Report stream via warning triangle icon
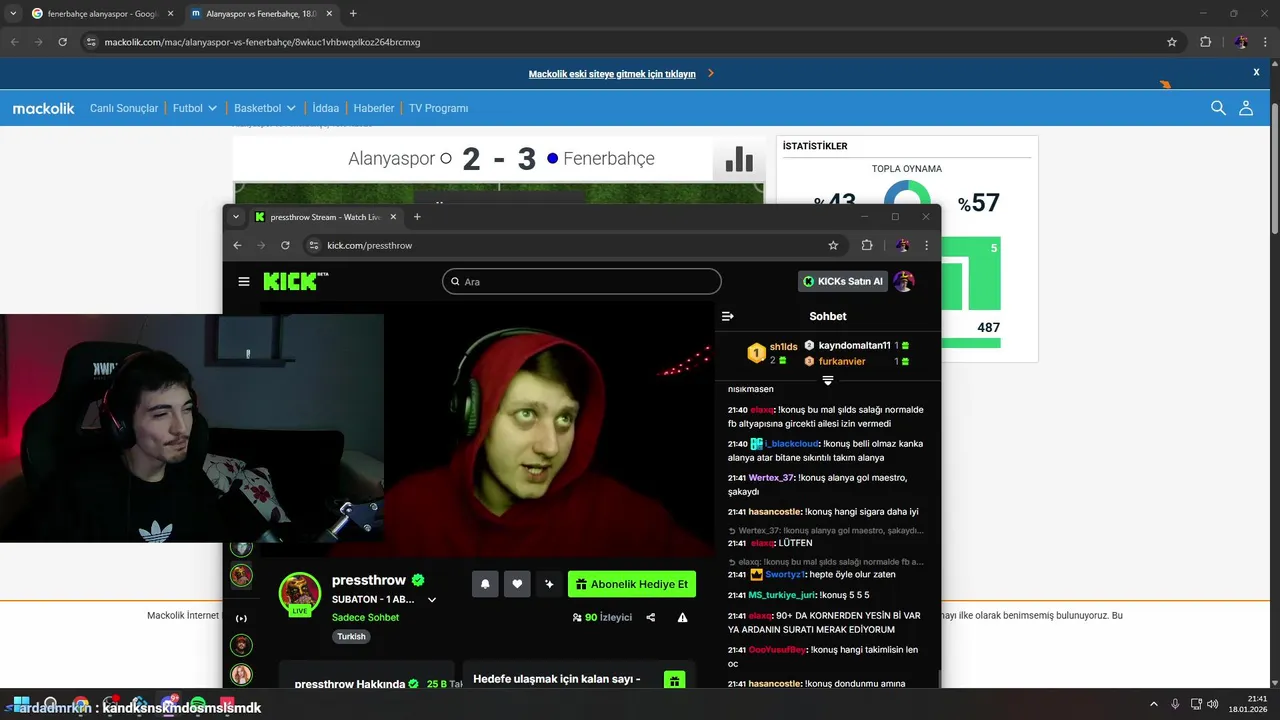Image resolution: width=1280 pixels, height=720 pixels. (683, 618)
